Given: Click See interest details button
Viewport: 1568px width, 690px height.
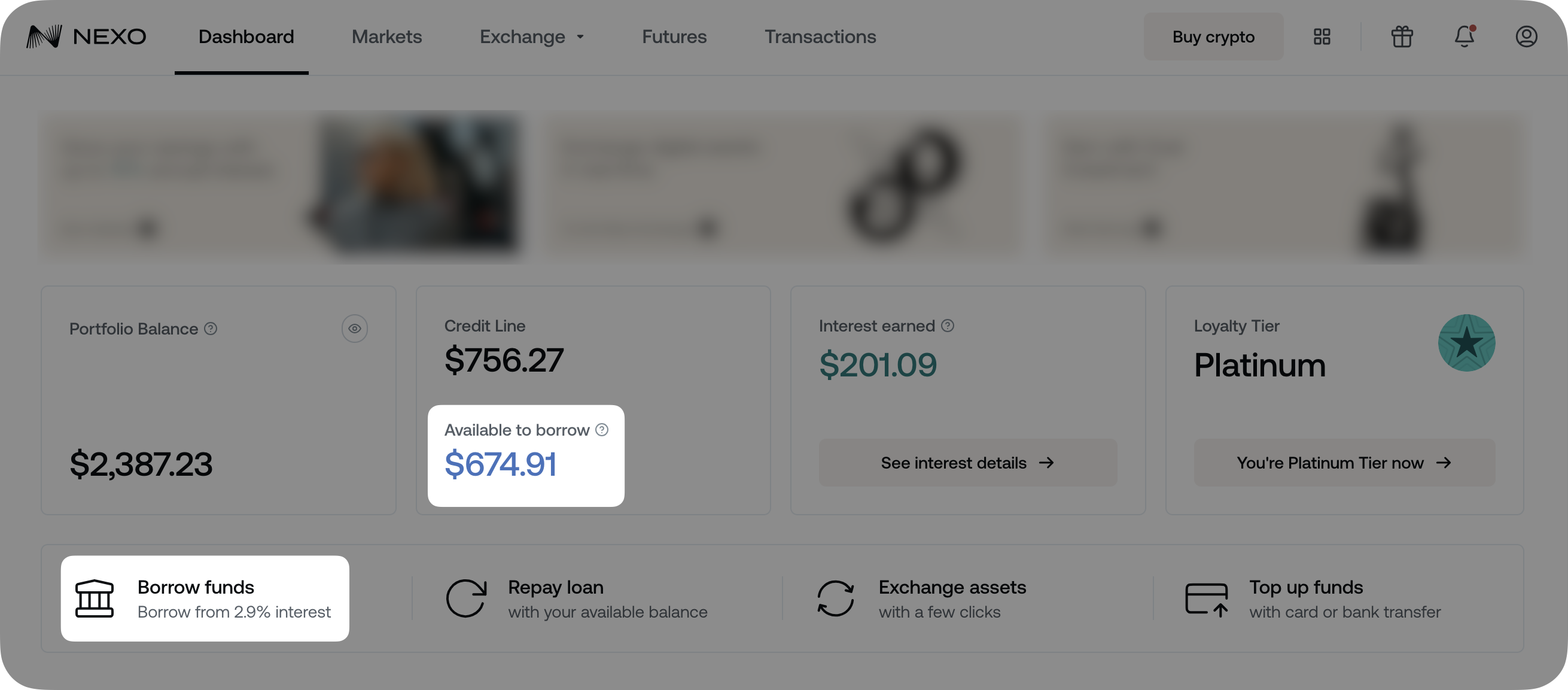Looking at the screenshot, I should (967, 463).
